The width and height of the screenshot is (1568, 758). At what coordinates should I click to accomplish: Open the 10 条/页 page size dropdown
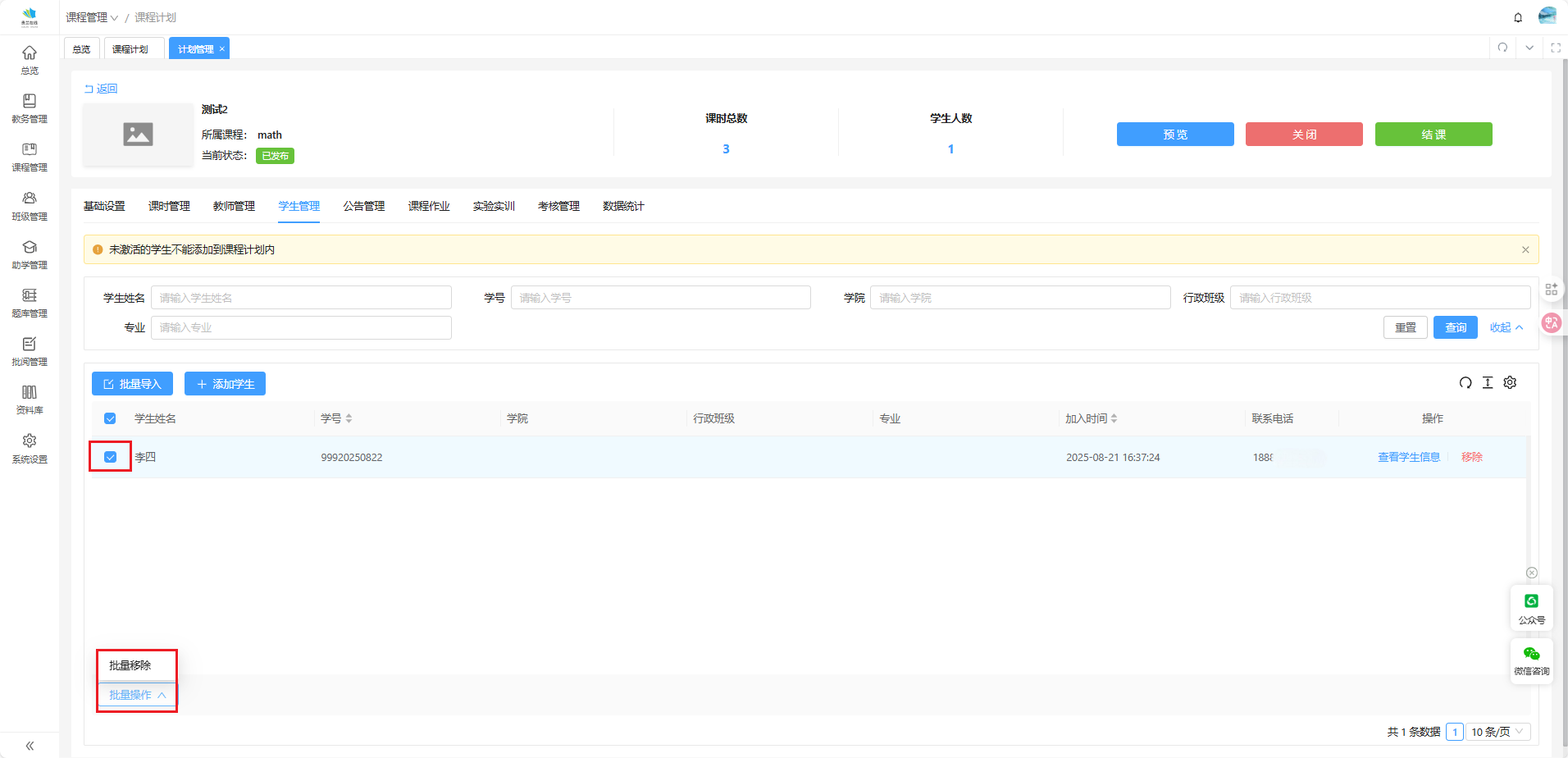(1497, 732)
